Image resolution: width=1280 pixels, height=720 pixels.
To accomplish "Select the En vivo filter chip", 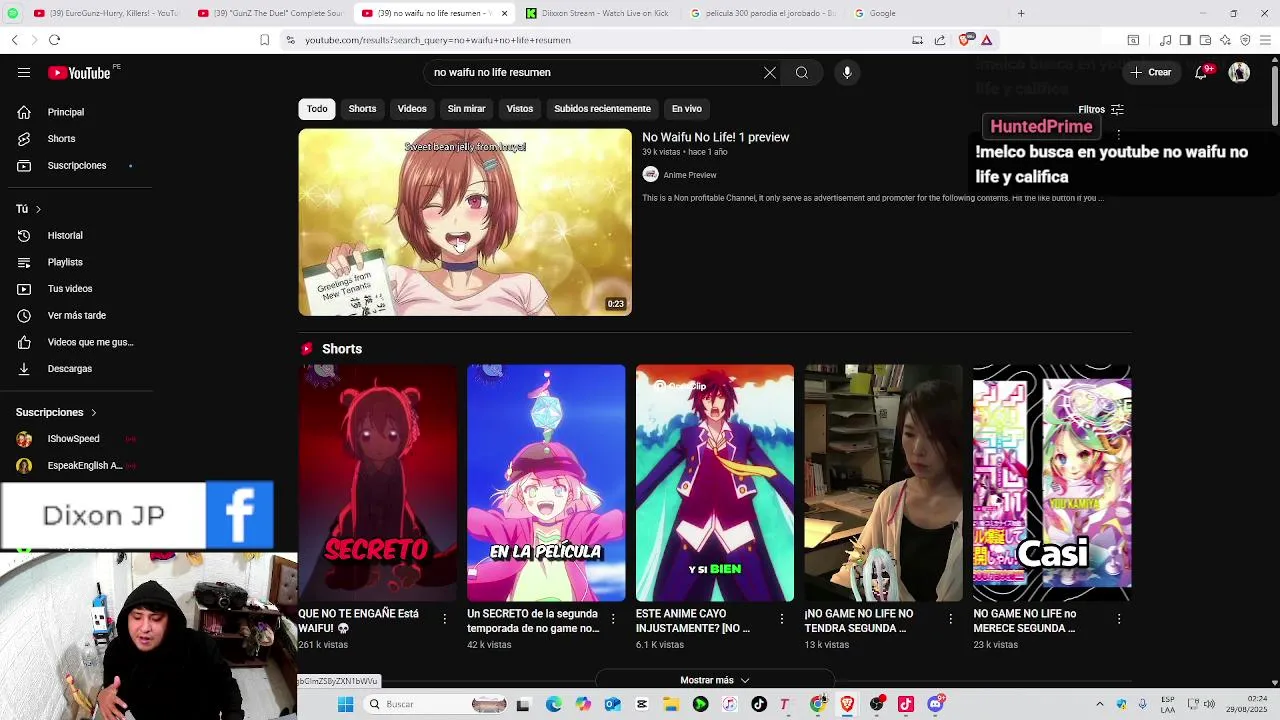I will coord(686,108).
